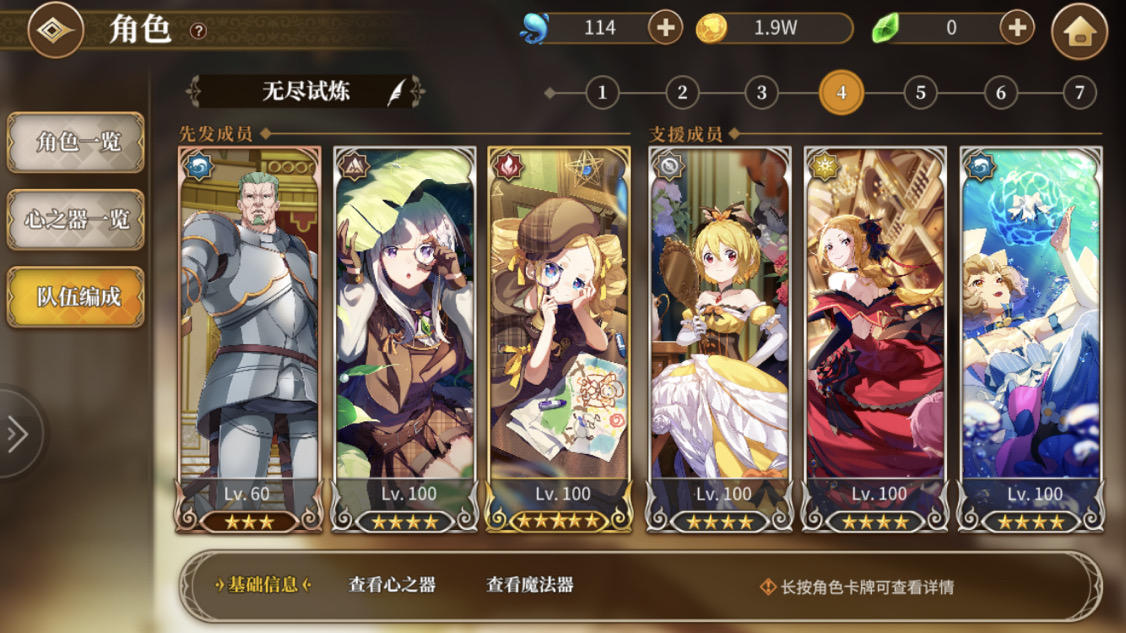The image size is (1126, 633).
Task: Switch to 心之器一览 tab
Action: [76, 219]
